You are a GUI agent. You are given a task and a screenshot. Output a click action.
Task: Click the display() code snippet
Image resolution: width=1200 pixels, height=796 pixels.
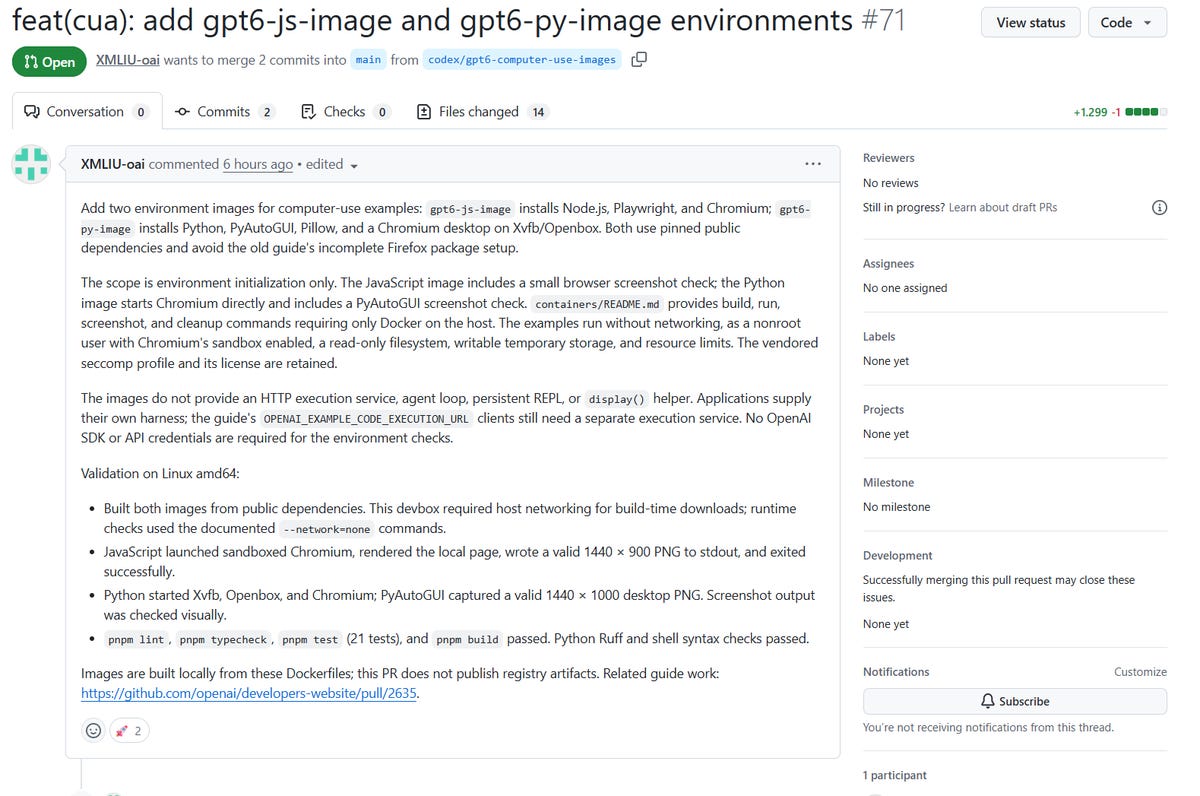616,399
